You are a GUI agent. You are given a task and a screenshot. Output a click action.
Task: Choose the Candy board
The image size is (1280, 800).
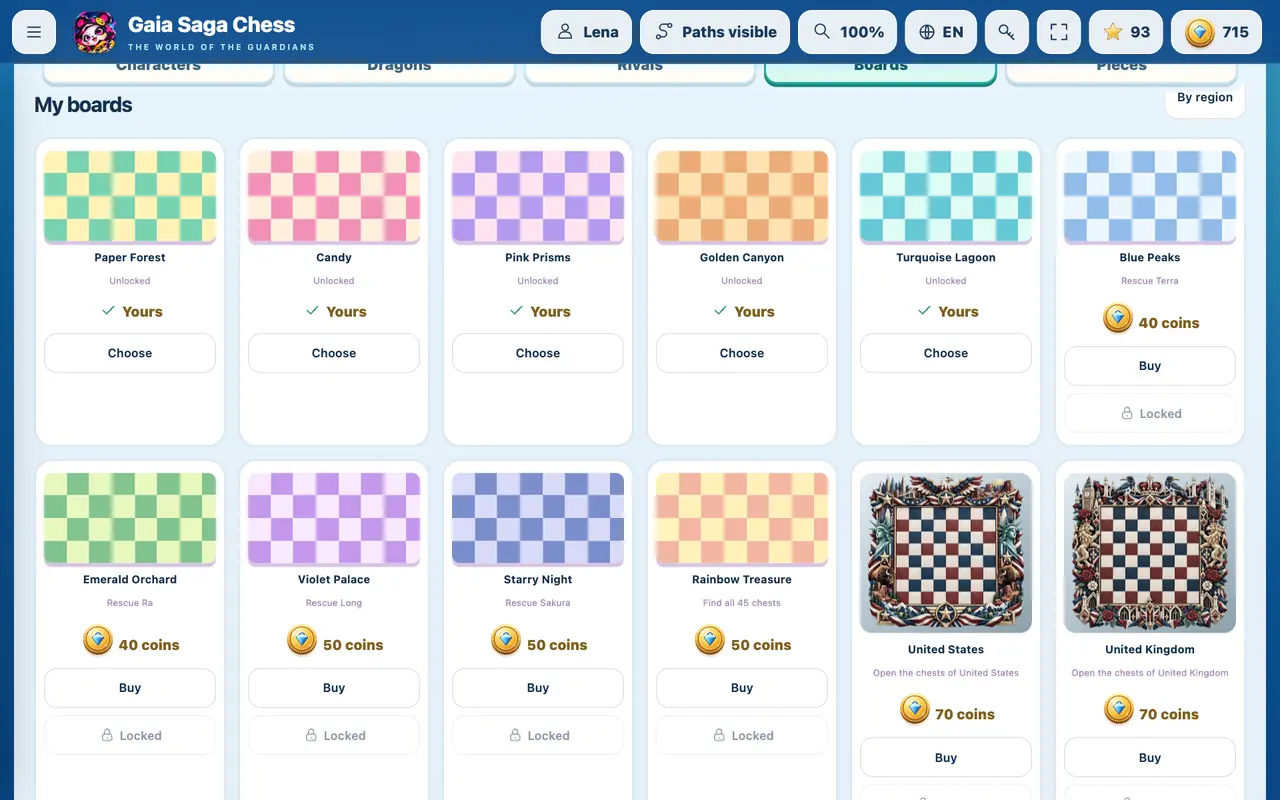click(x=334, y=353)
